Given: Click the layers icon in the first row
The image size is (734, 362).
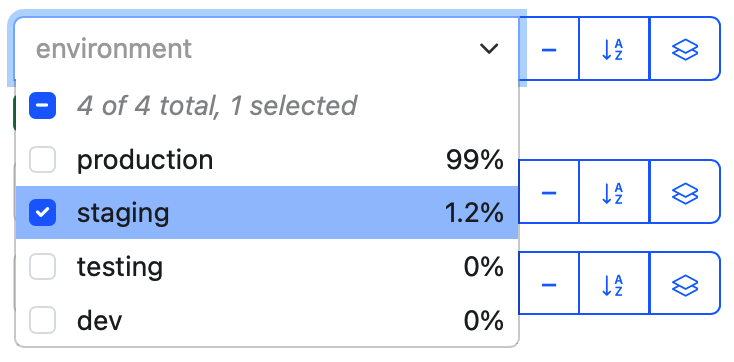Looking at the screenshot, I should click(x=685, y=49).
